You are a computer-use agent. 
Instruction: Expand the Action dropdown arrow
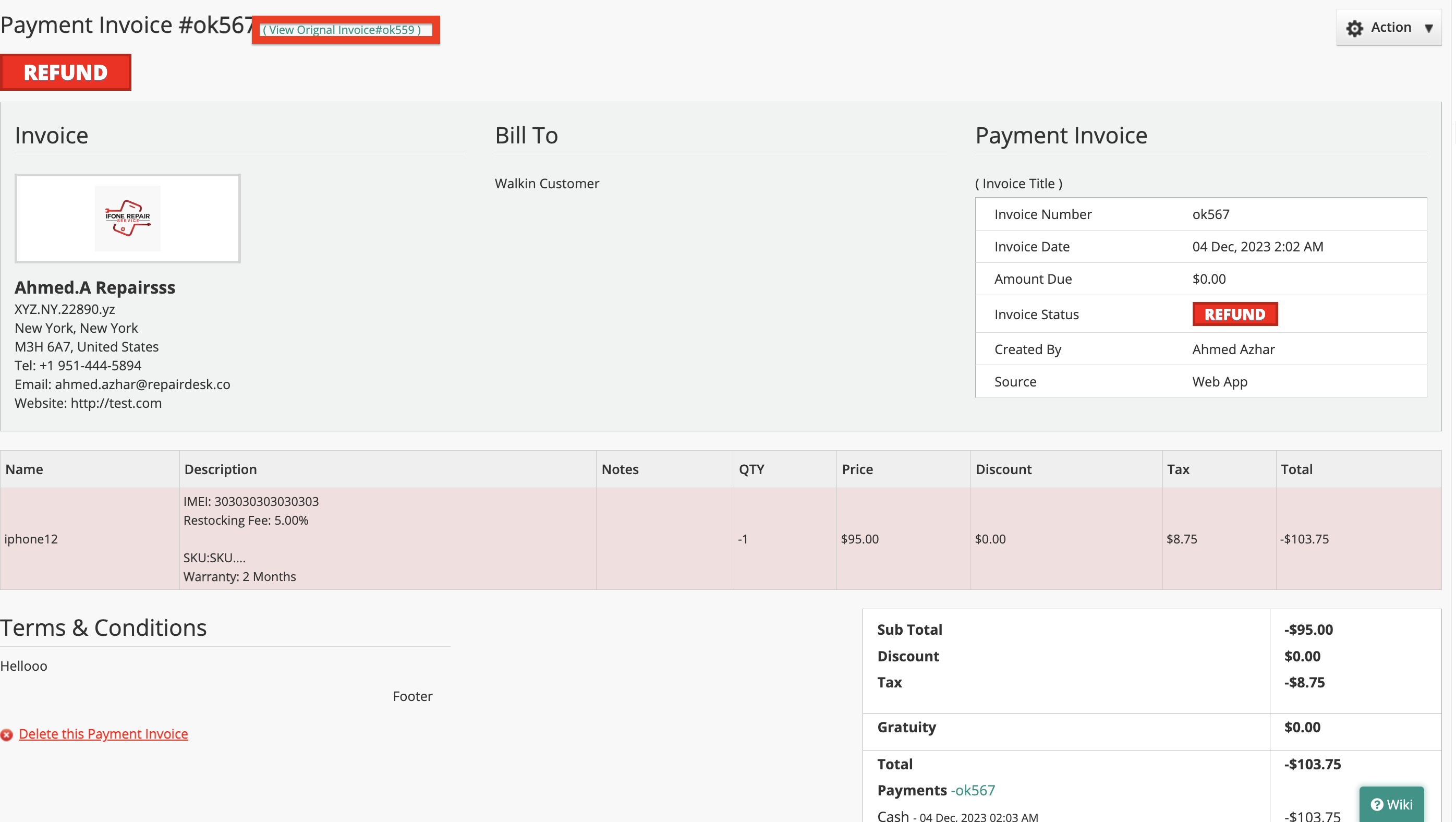(1428, 28)
